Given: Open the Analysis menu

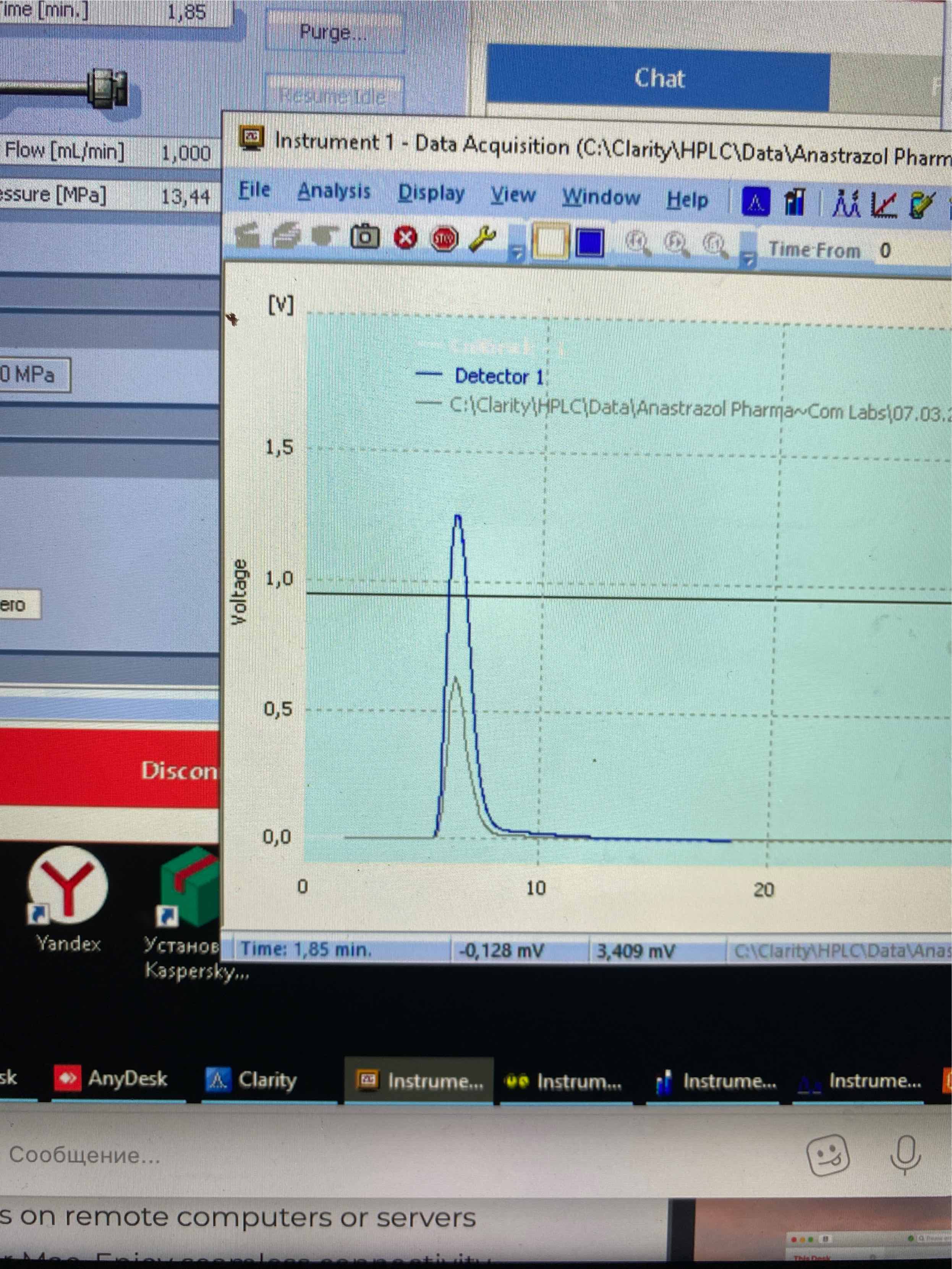Looking at the screenshot, I should coord(334,191).
